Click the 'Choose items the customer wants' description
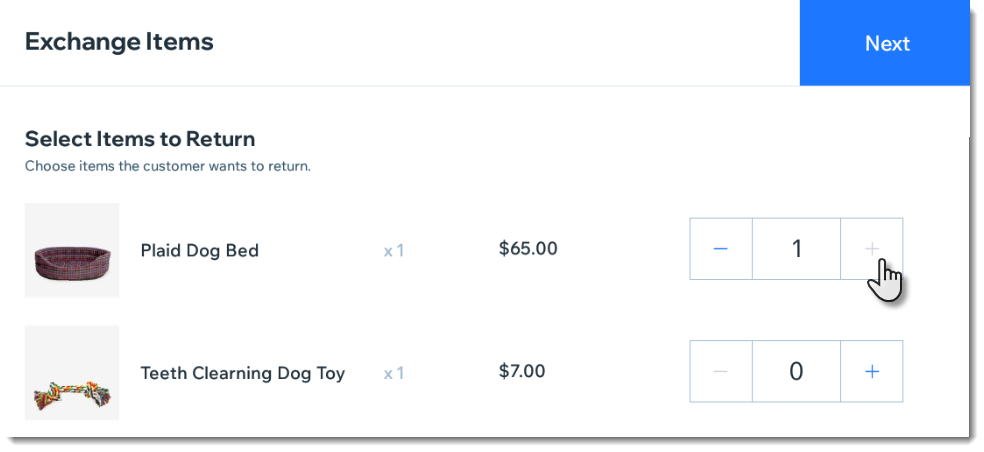984x452 pixels. click(x=168, y=167)
